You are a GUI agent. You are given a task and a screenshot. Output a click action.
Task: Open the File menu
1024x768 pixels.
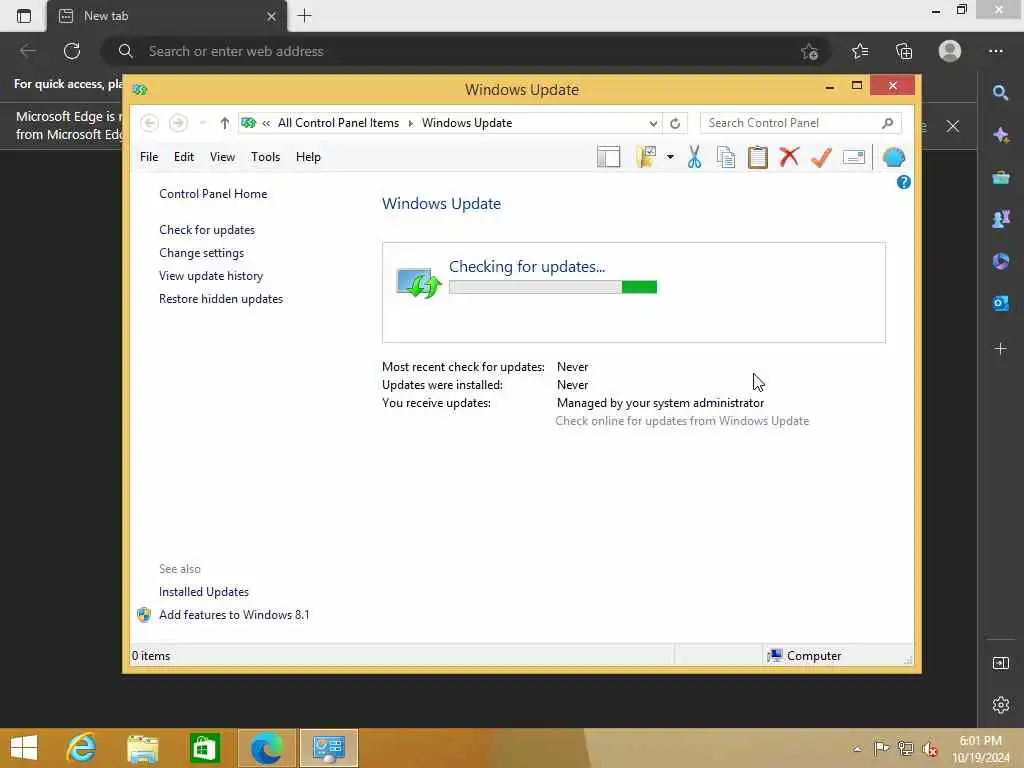[149, 157]
